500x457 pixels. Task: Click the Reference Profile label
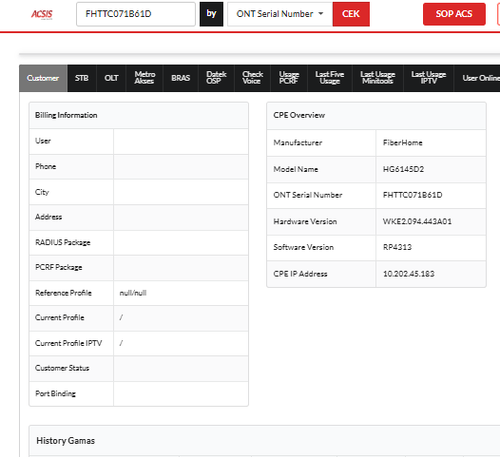click(x=63, y=293)
